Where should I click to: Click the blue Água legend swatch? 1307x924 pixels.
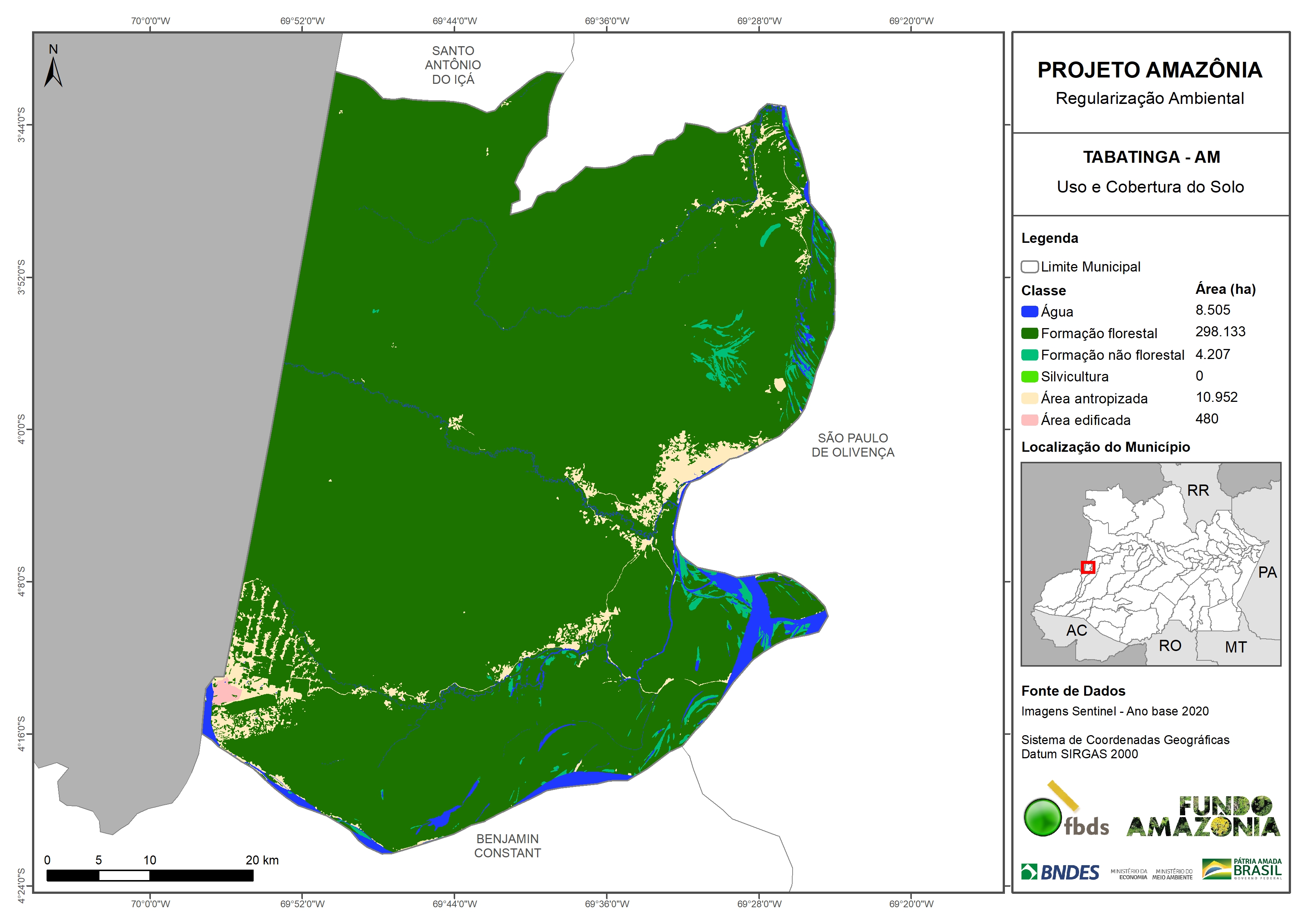pyautogui.click(x=1029, y=311)
